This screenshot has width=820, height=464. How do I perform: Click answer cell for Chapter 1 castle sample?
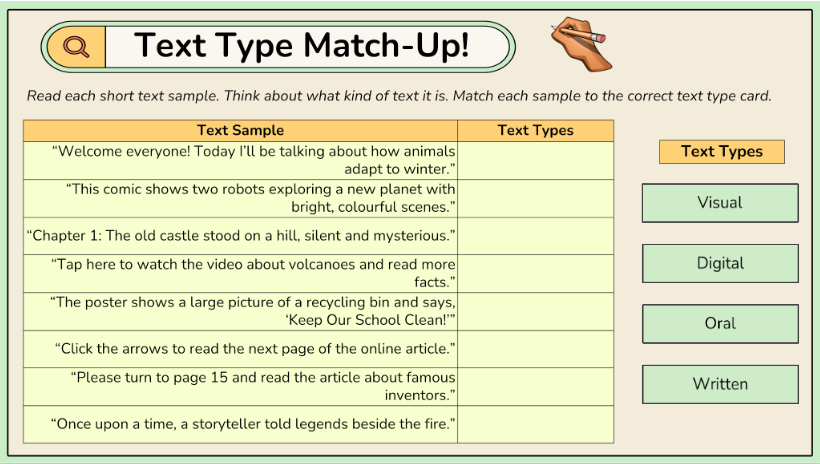pyautogui.click(x=535, y=236)
